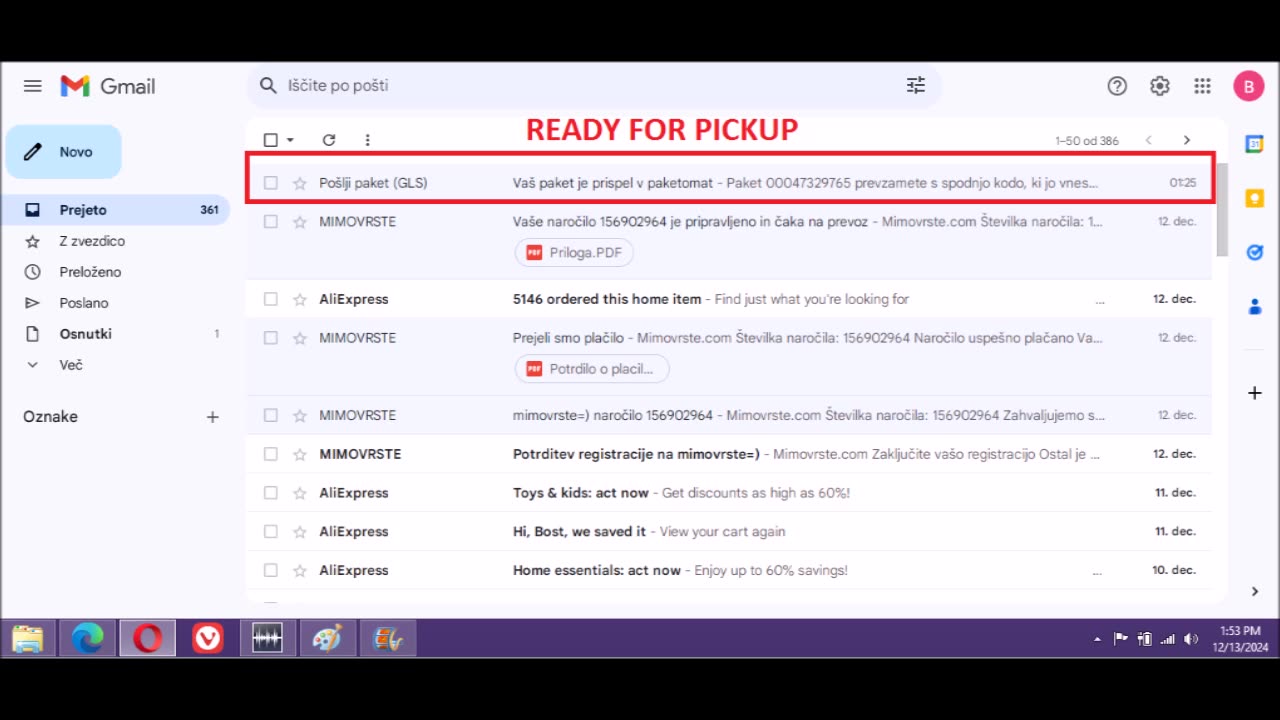1280x720 pixels.
Task: Star the 5146 ordered this home item email
Action: point(299,299)
